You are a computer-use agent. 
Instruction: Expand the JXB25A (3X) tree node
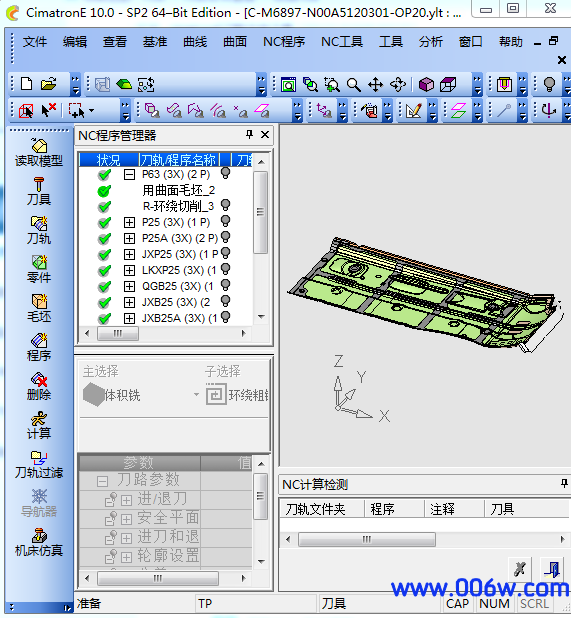point(129,318)
